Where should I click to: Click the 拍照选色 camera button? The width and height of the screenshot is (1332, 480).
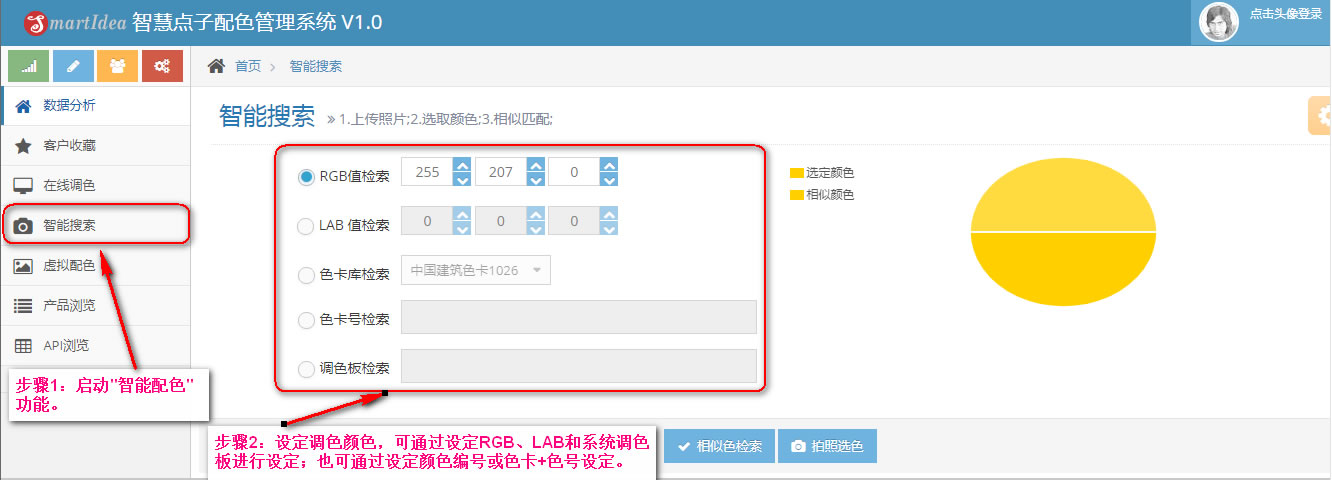coord(827,446)
